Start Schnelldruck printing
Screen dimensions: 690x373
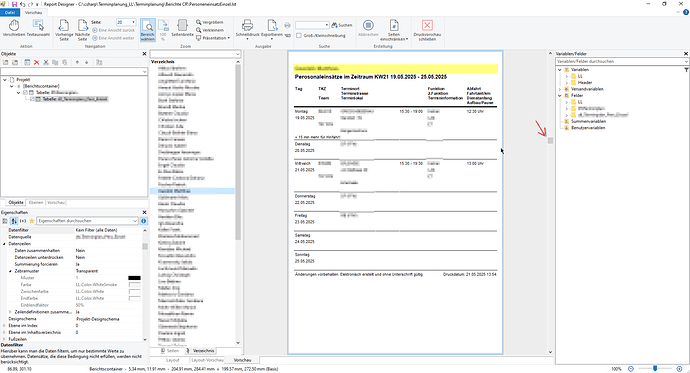click(x=247, y=29)
